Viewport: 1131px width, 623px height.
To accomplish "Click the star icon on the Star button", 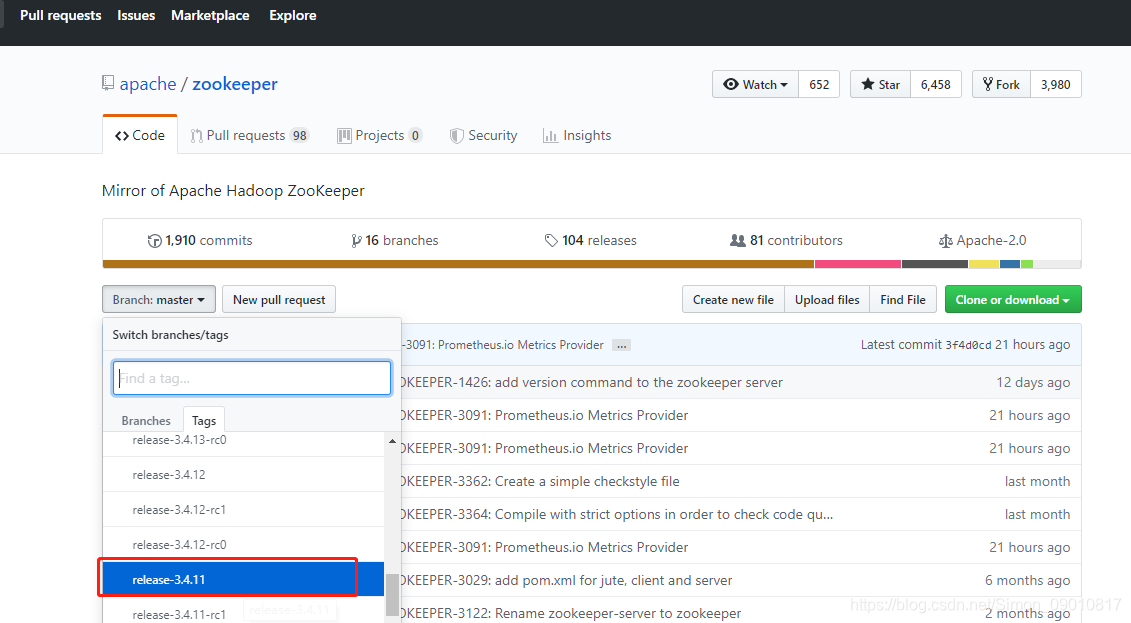I will click(868, 84).
